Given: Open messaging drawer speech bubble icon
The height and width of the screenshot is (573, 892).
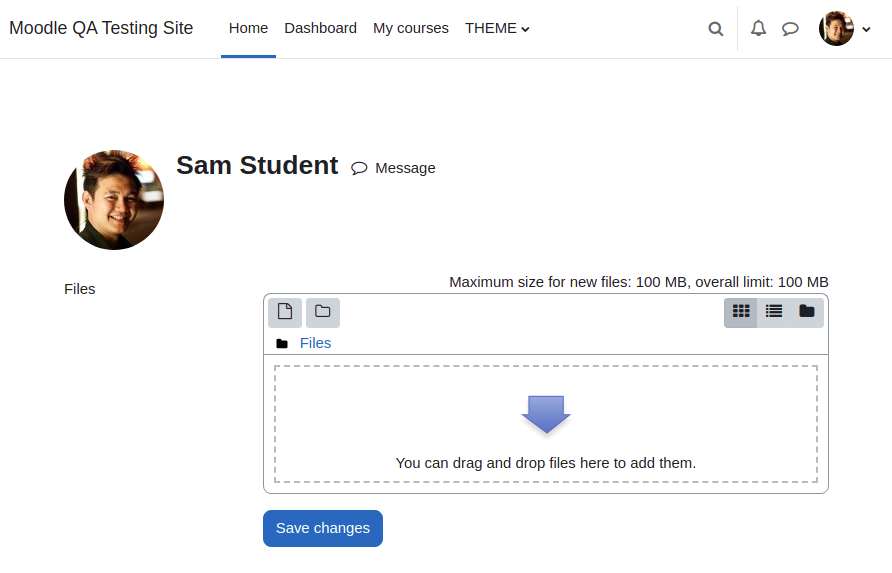Looking at the screenshot, I should coord(790,28).
